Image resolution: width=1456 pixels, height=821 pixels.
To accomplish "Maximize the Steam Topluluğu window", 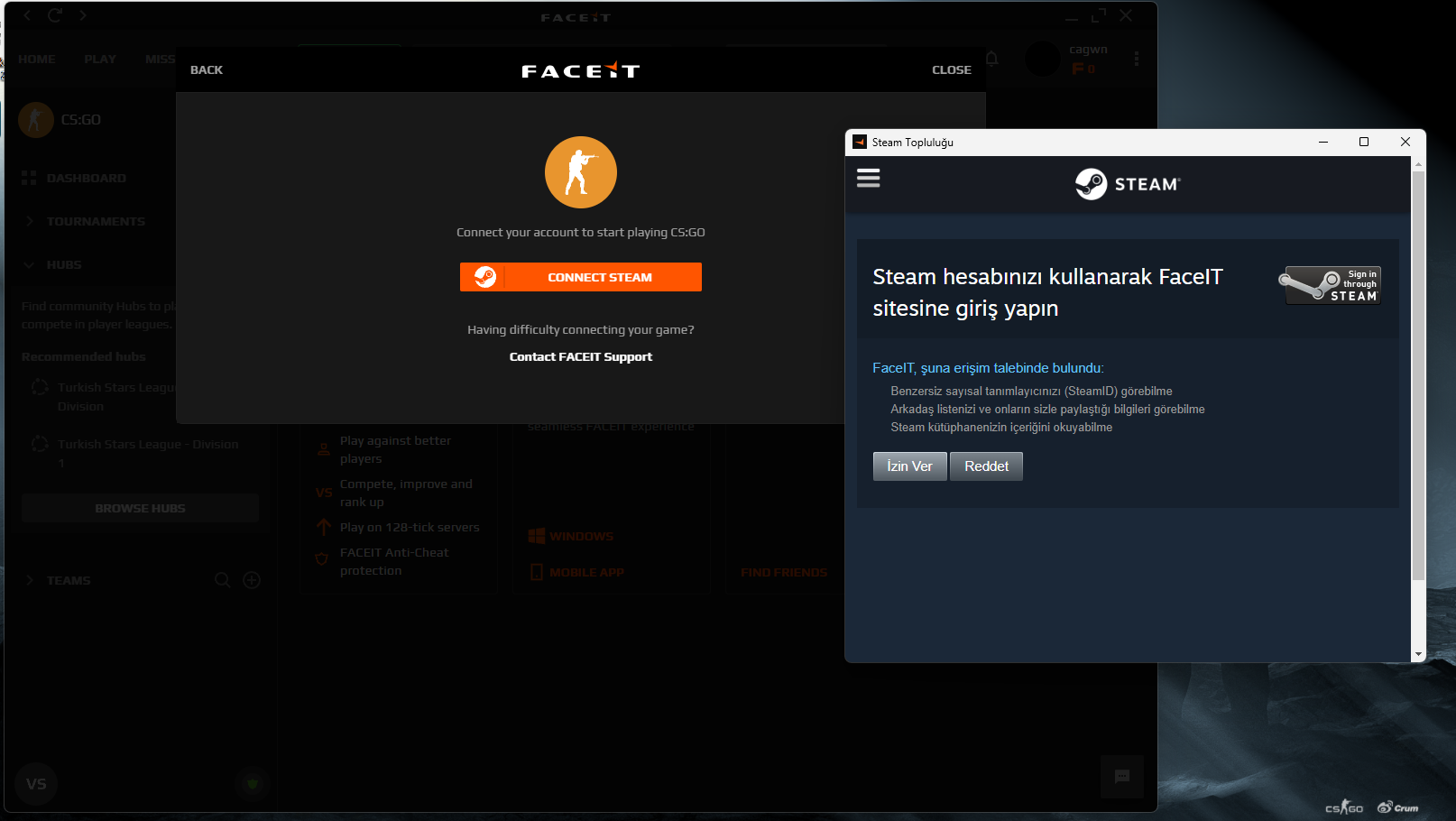I will coord(1364,142).
